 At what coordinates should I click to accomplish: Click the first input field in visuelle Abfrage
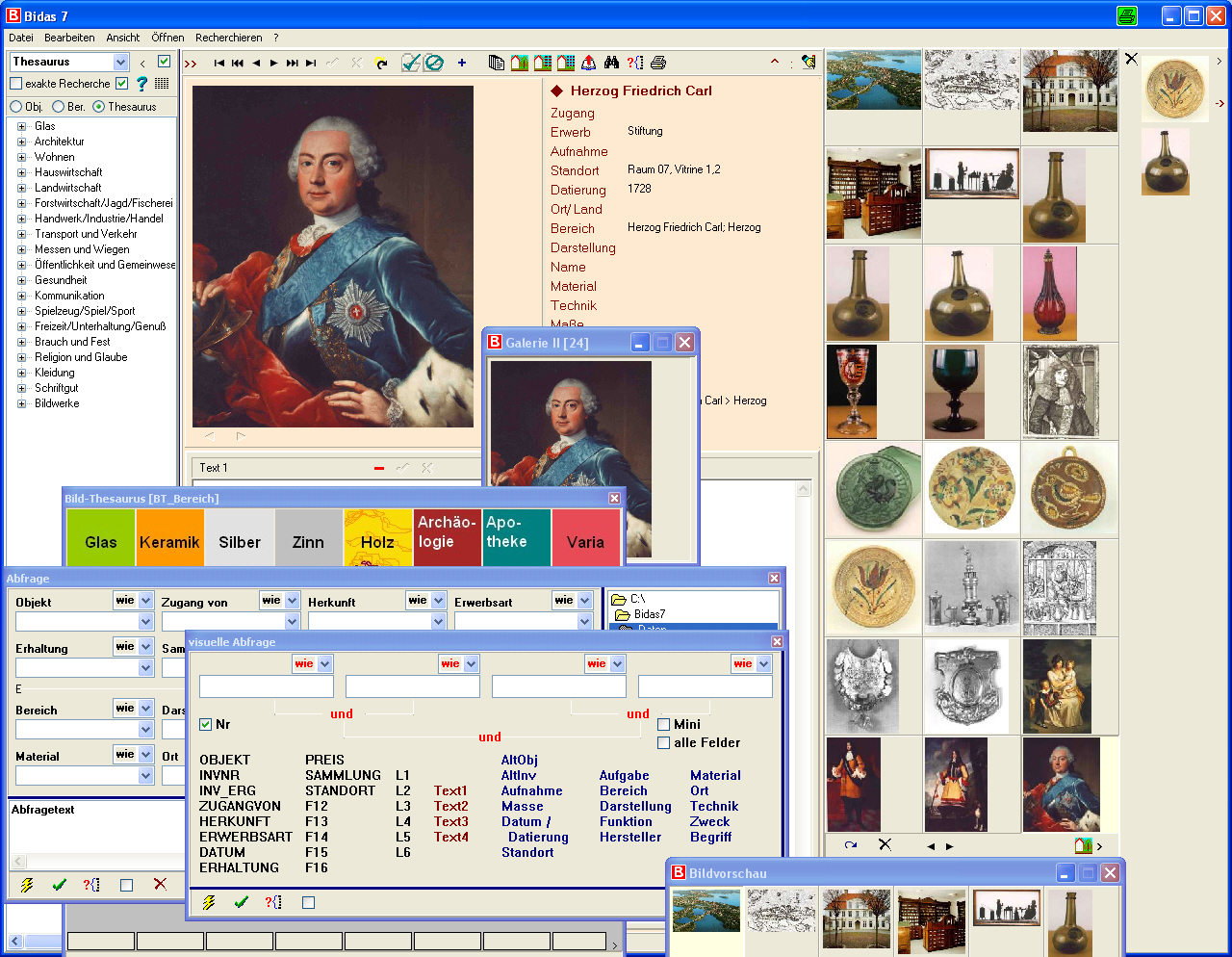tap(267, 686)
